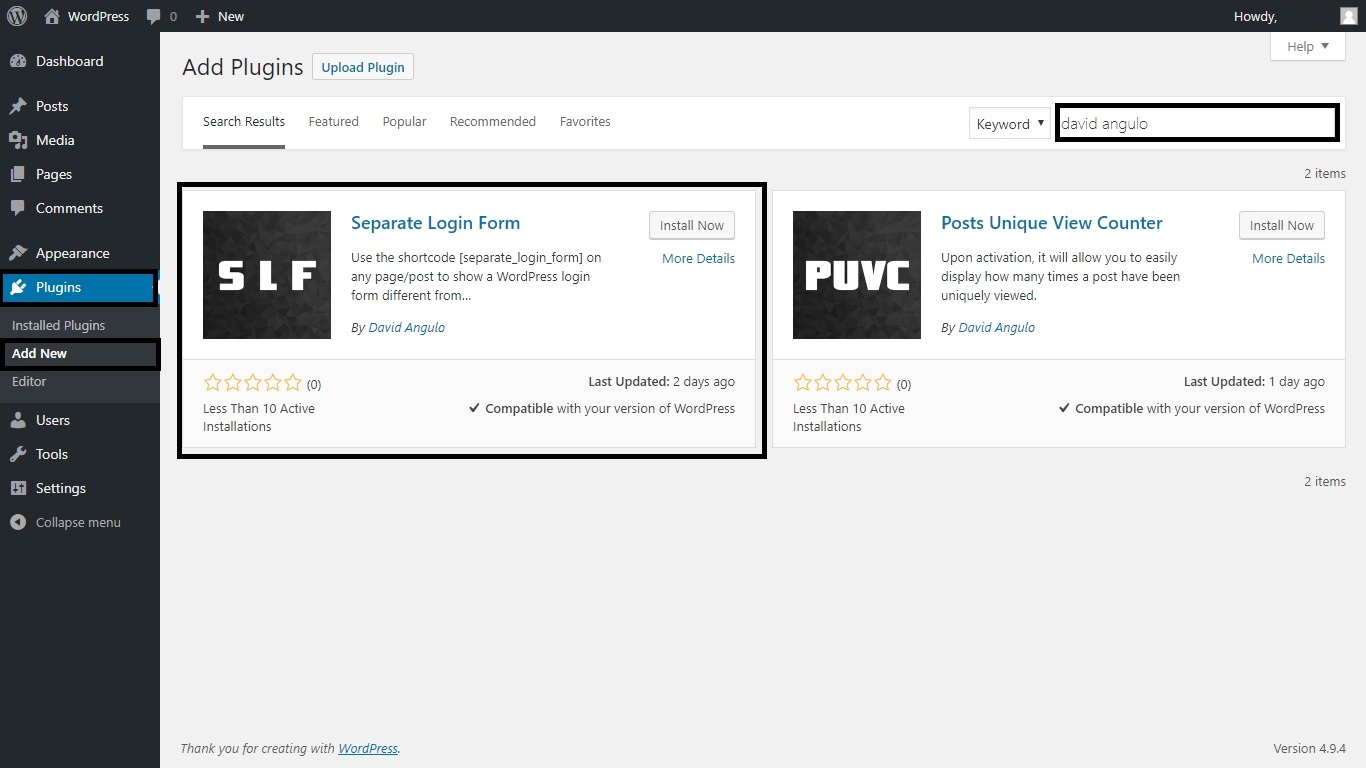
Task: Open the Separate Login Form title link
Action: tap(436, 223)
